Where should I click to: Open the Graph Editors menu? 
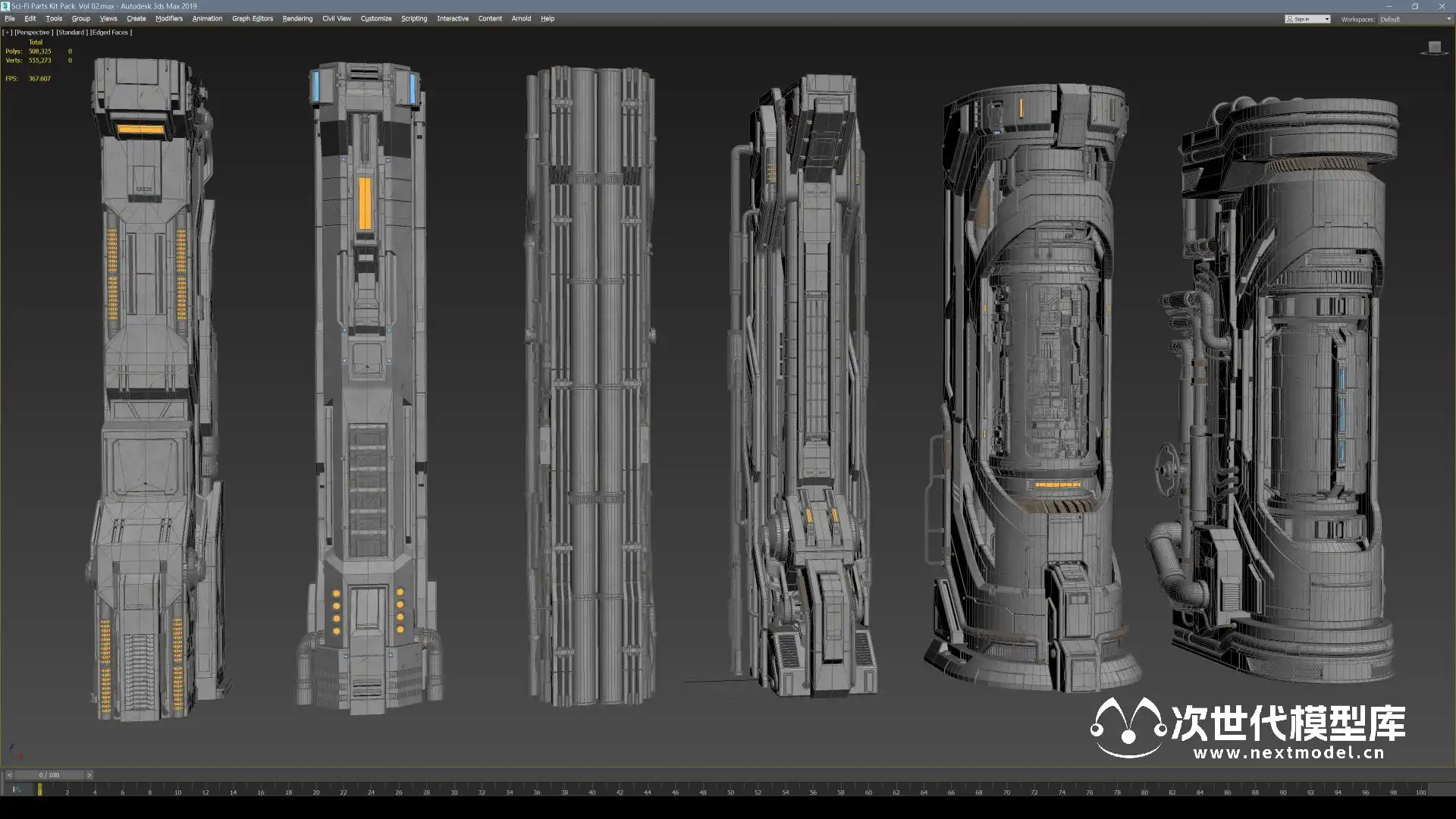click(x=252, y=19)
